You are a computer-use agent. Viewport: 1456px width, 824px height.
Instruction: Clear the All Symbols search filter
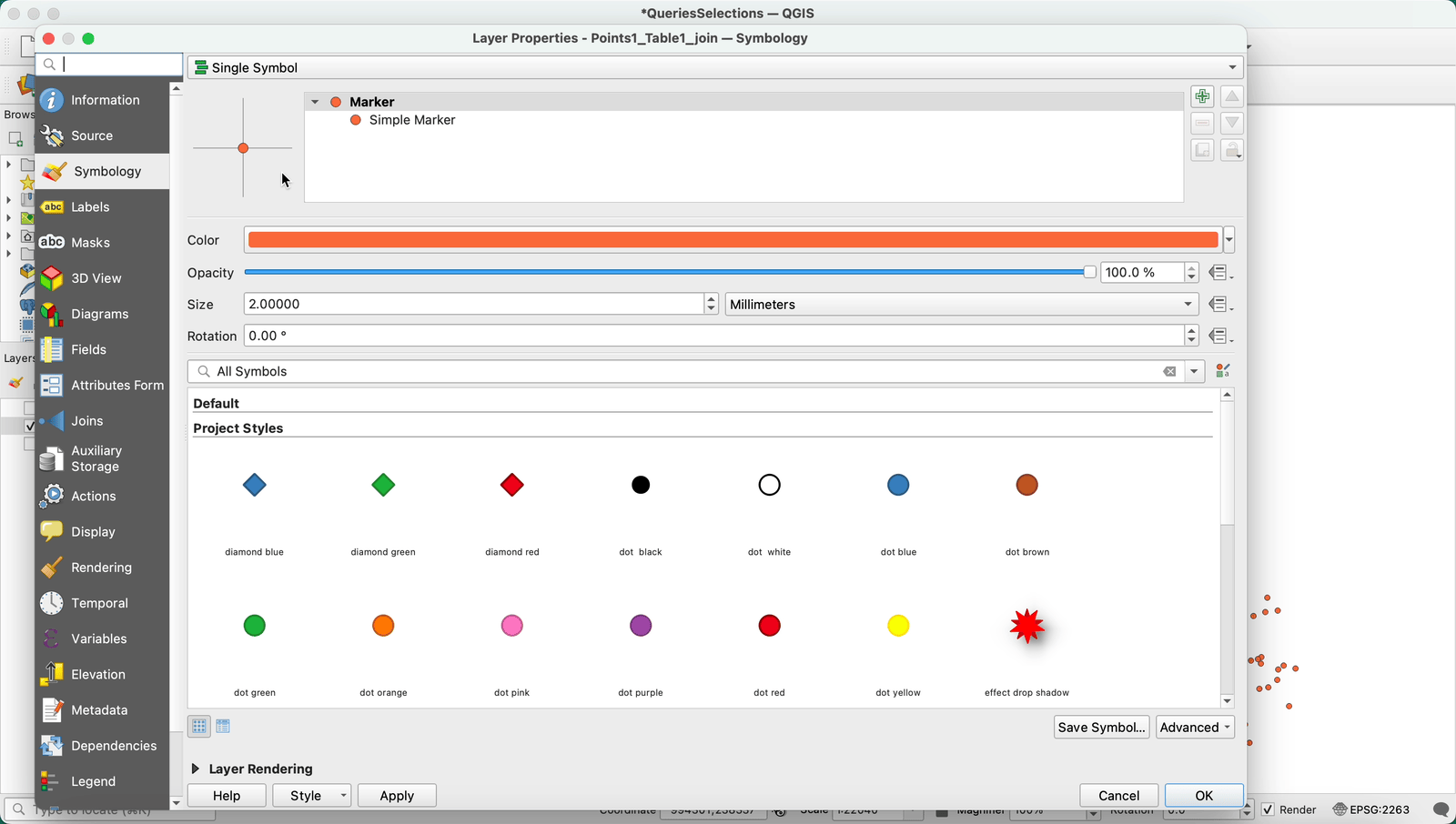(x=1169, y=371)
